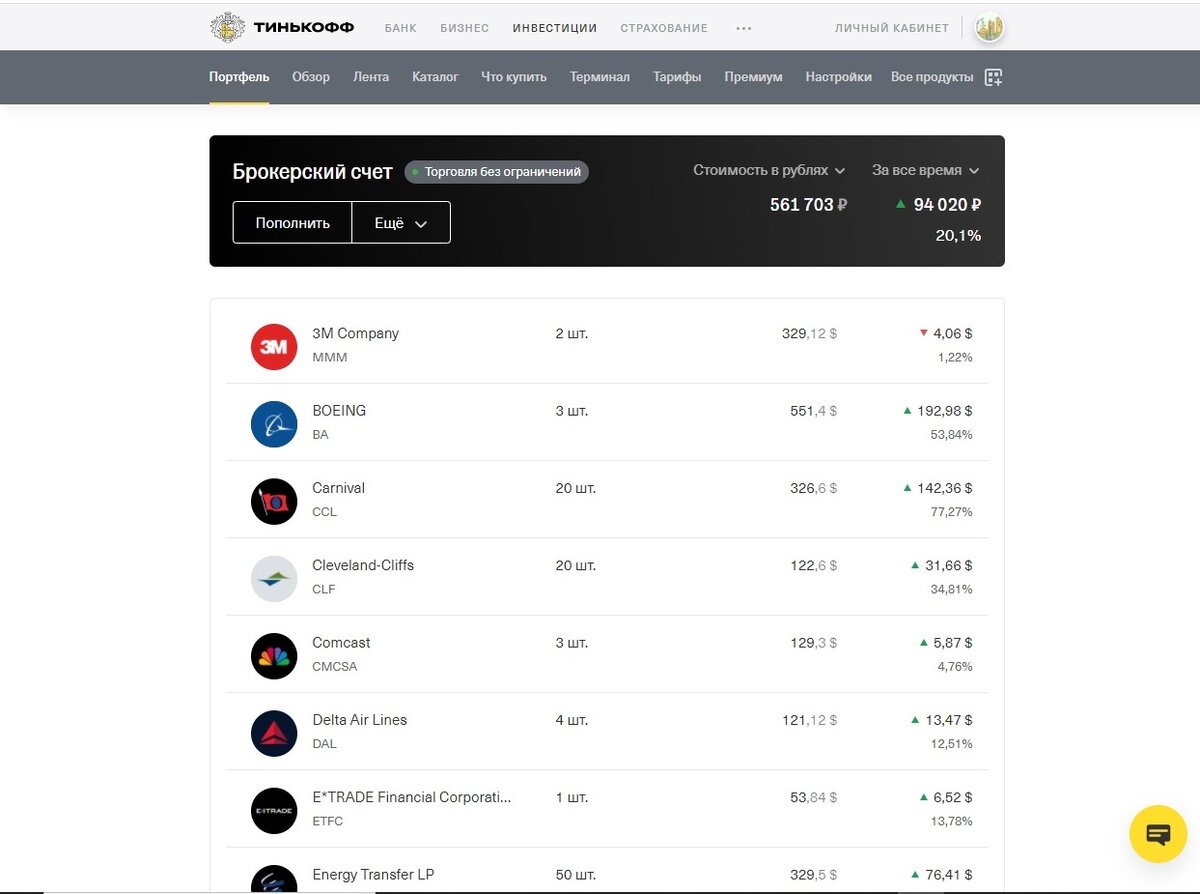Click the MMM ticker text
This screenshot has width=1200, height=894.
330,358
